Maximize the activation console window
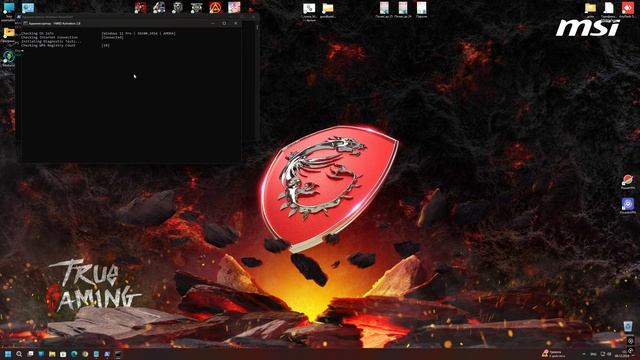This screenshot has width=640, height=360. coord(224,23)
